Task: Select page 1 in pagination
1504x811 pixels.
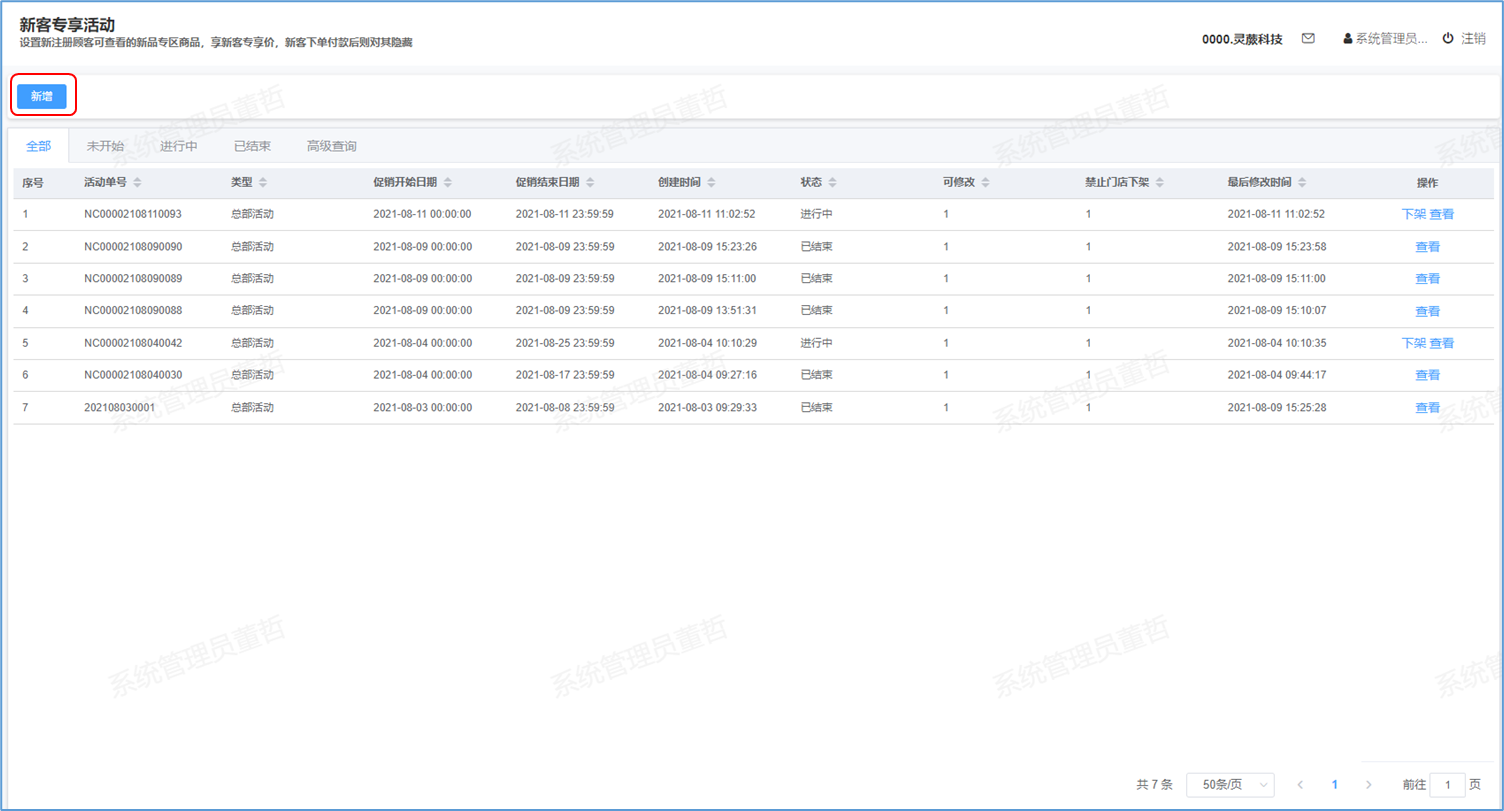Action: pyautogui.click(x=1334, y=785)
